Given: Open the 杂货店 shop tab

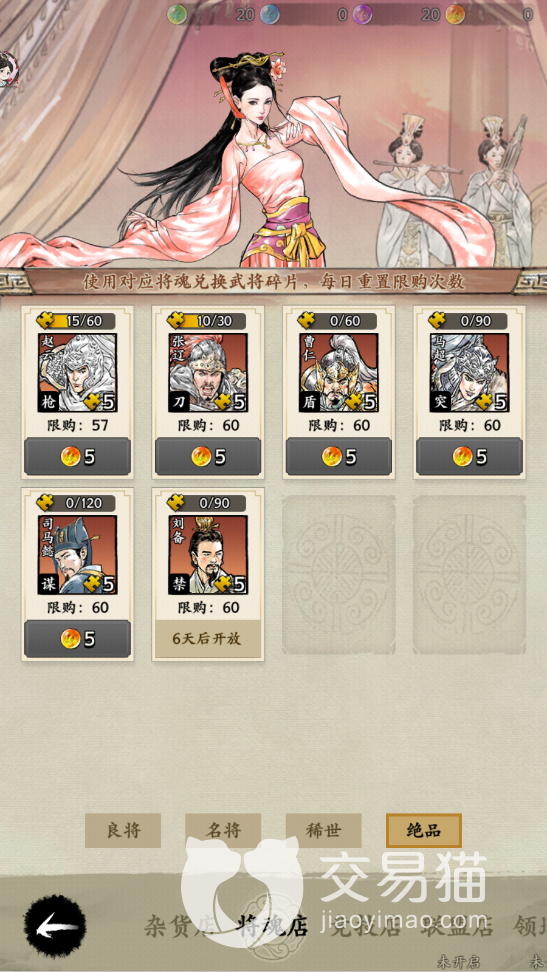Looking at the screenshot, I should tap(180, 927).
